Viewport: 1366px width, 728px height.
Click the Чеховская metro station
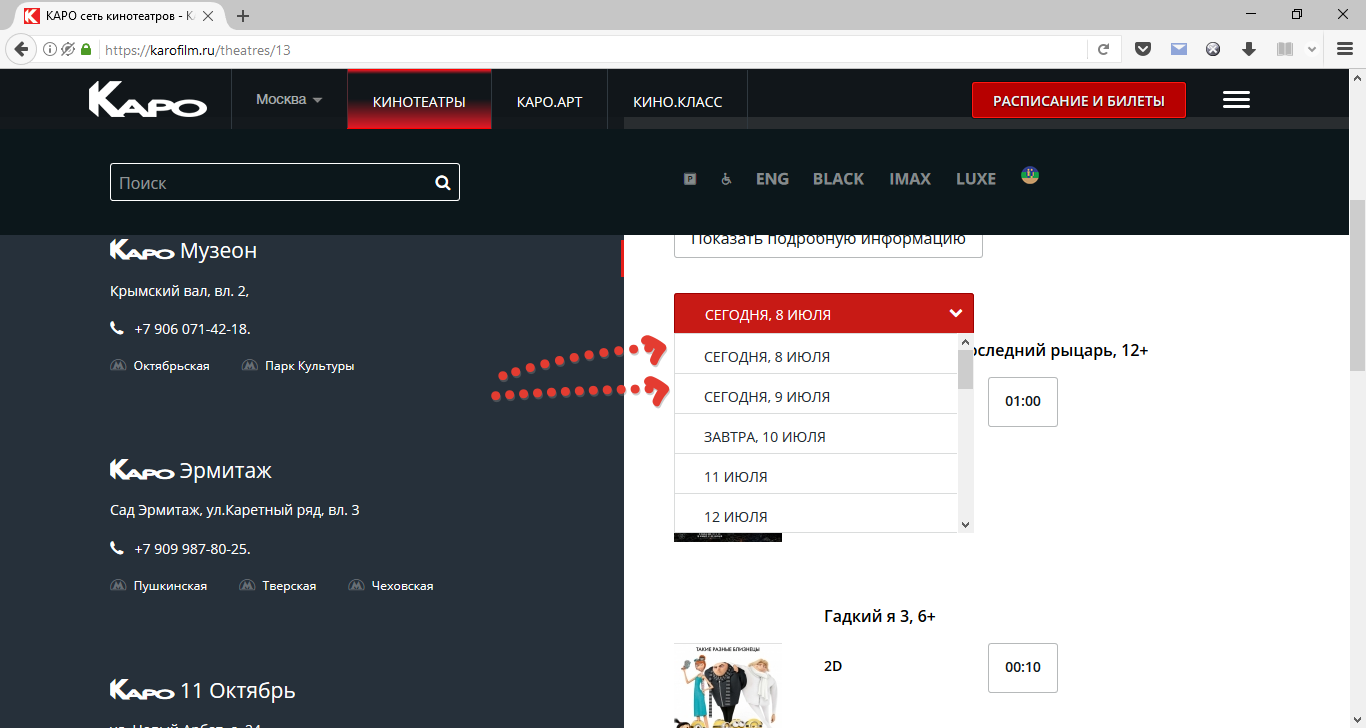(x=402, y=586)
